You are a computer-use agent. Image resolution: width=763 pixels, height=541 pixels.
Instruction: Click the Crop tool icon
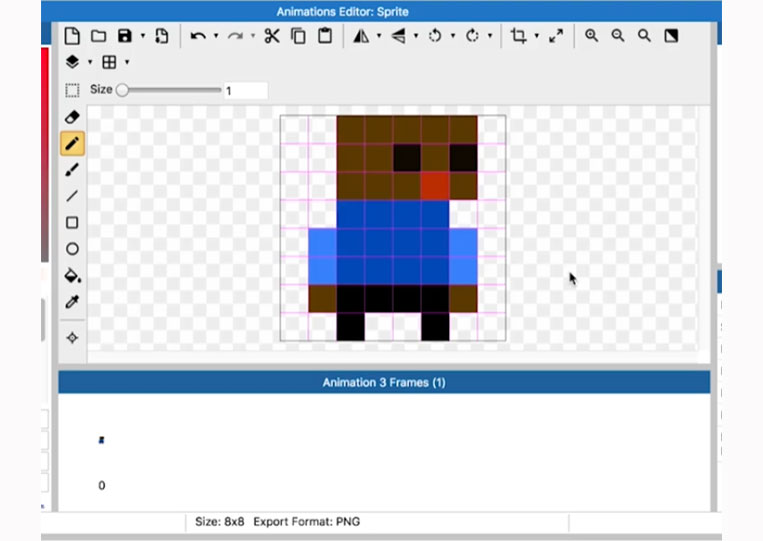pyautogui.click(x=518, y=36)
